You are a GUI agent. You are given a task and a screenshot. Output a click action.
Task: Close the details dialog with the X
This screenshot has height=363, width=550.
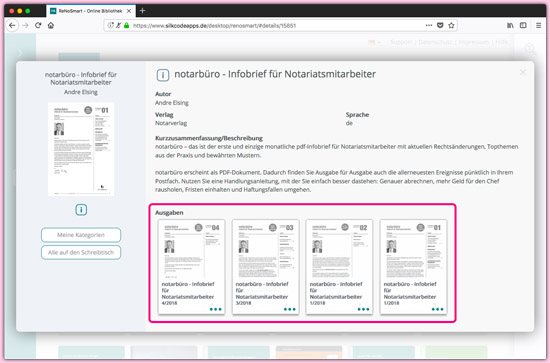[523, 72]
